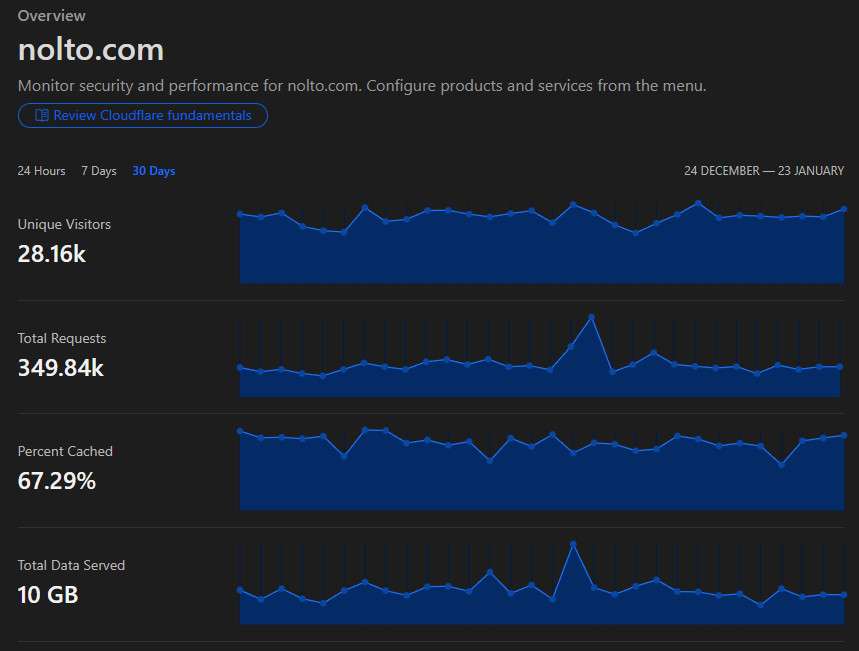This screenshot has width=859, height=651.
Task: Click the 349.84k total requests value
Action: pyautogui.click(x=60, y=368)
